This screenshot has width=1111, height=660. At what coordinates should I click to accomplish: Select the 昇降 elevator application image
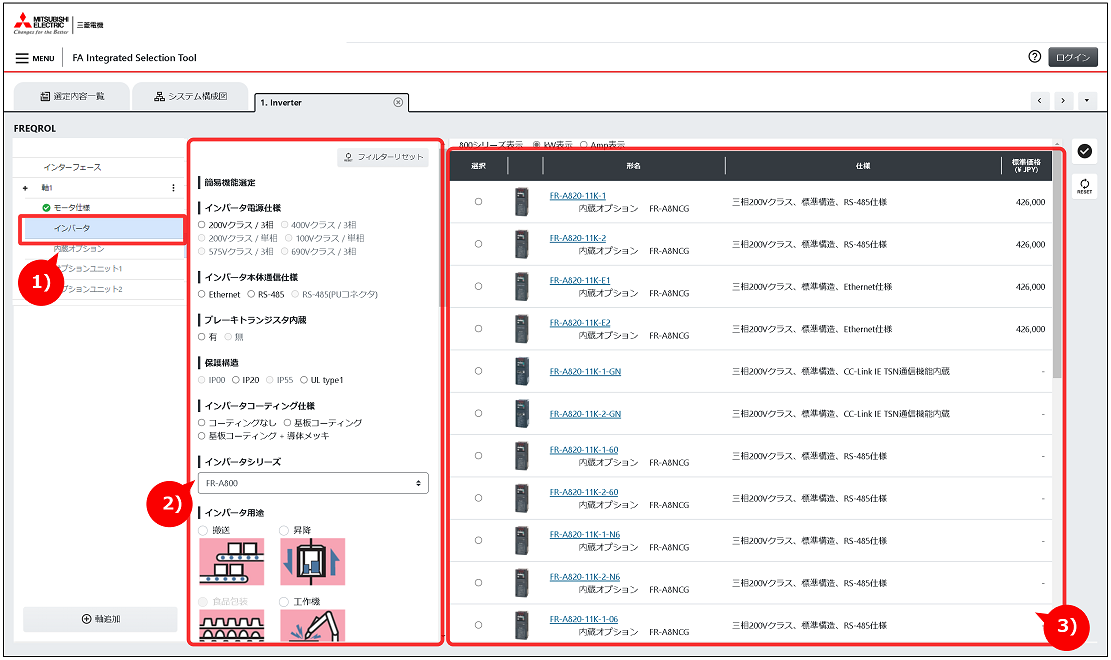(x=312, y=561)
